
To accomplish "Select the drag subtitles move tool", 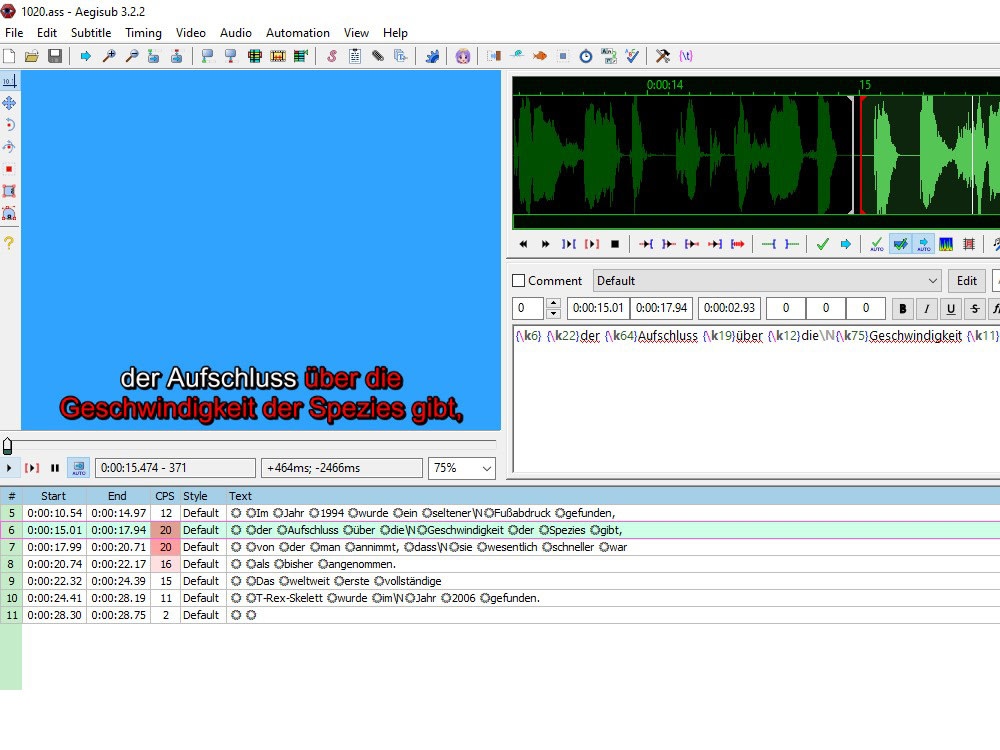I will [x=10, y=103].
